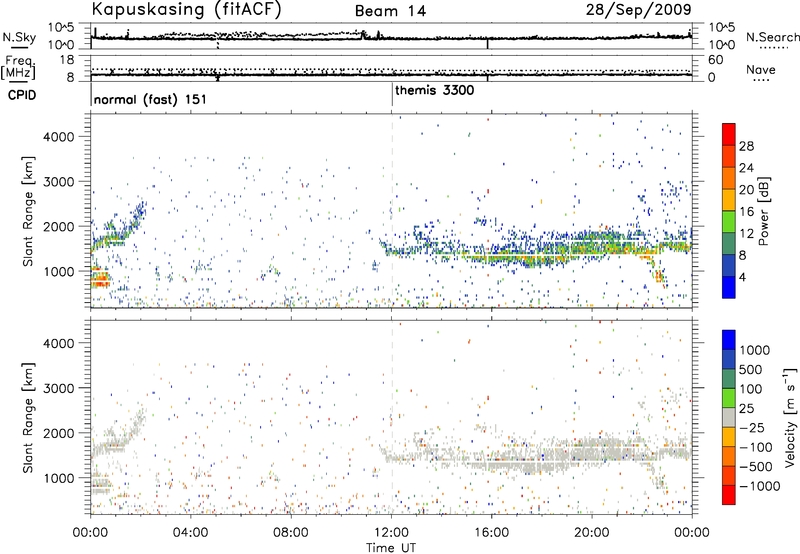Click the 'Freq. [MHz]' axis label
Viewport: 800px width, 554px height.
pyautogui.click(x=19, y=68)
